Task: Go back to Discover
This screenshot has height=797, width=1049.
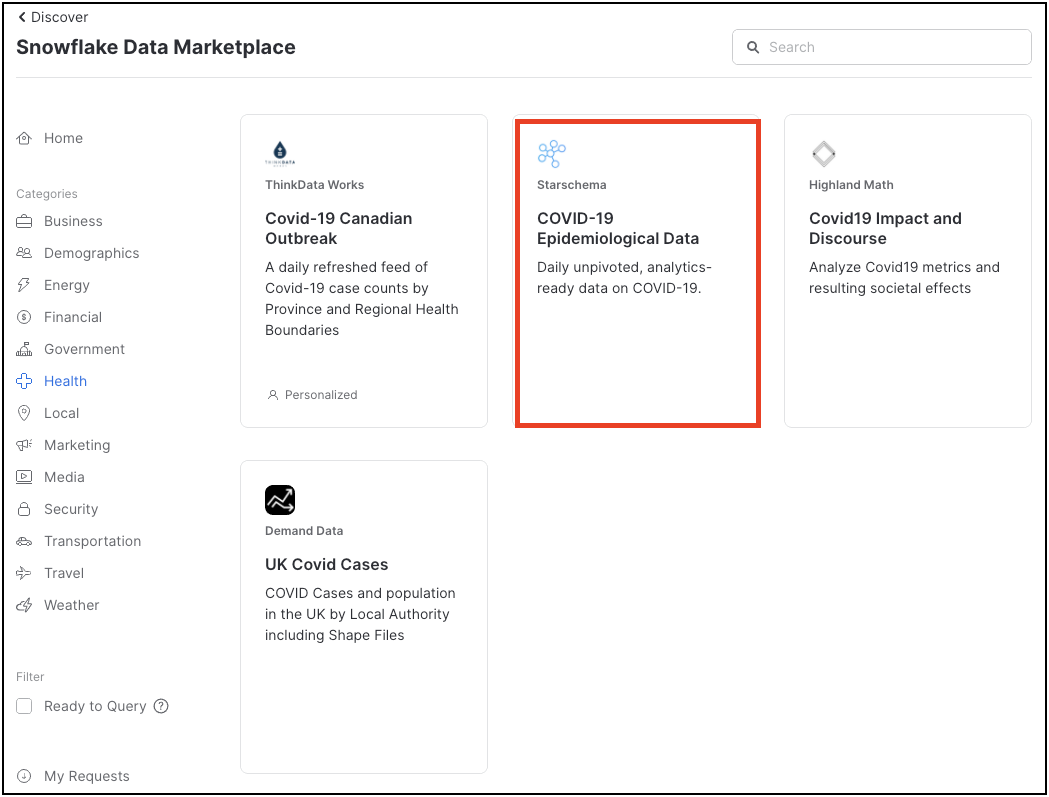Action: (53, 17)
